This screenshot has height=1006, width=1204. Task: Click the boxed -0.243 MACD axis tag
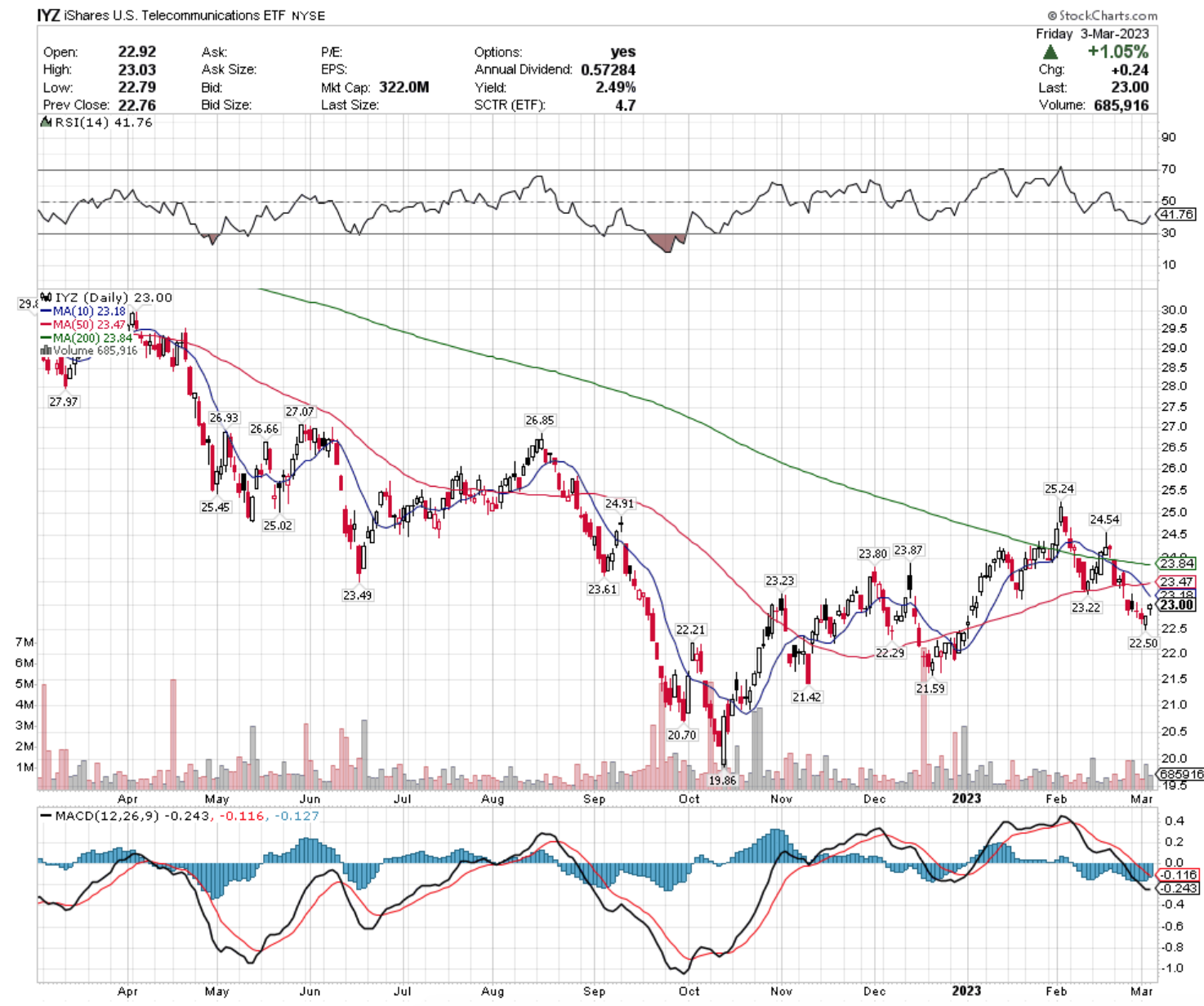pyautogui.click(x=1179, y=888)
